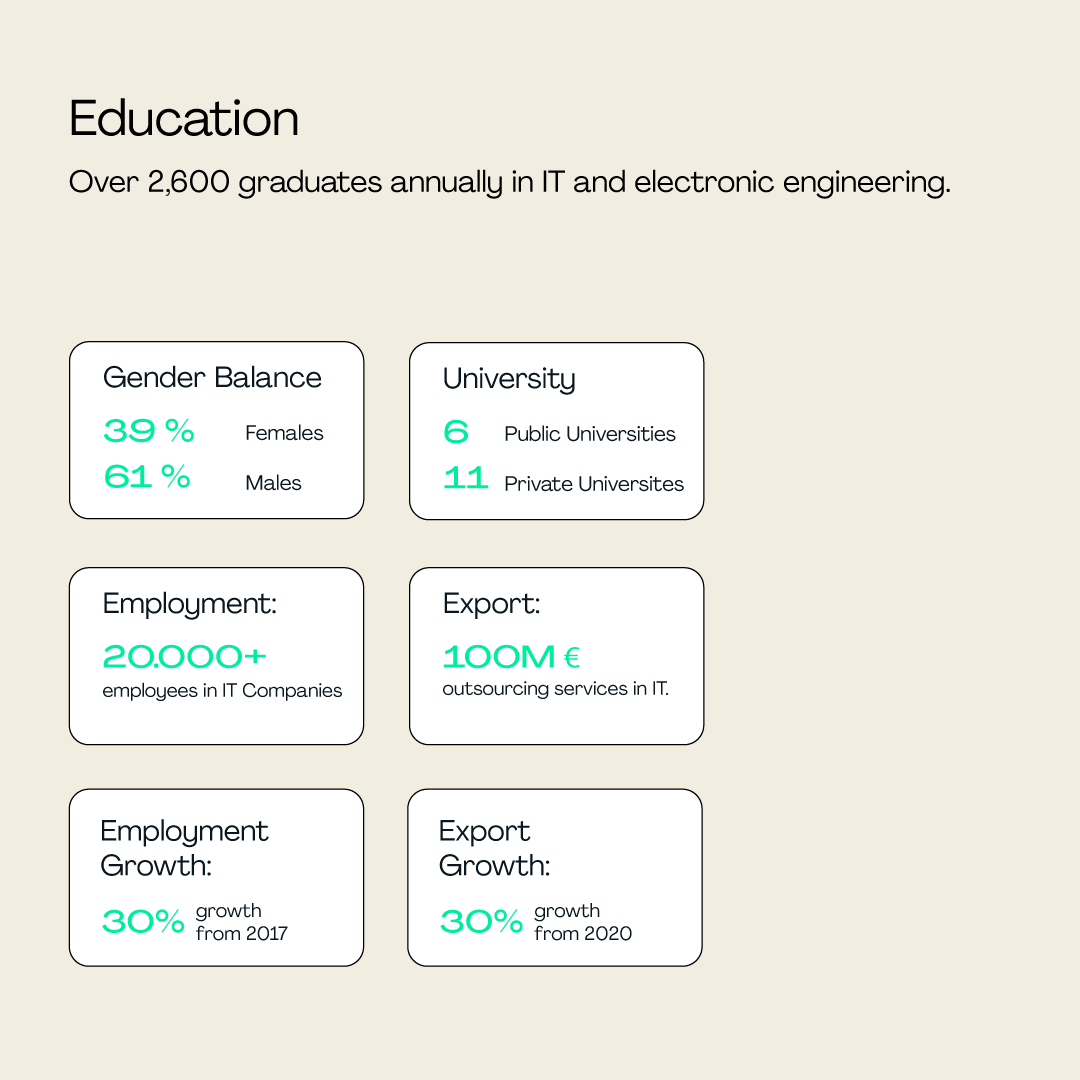Select the graduates subtitle sentence
The image size is (1080, 1080).
510,183
